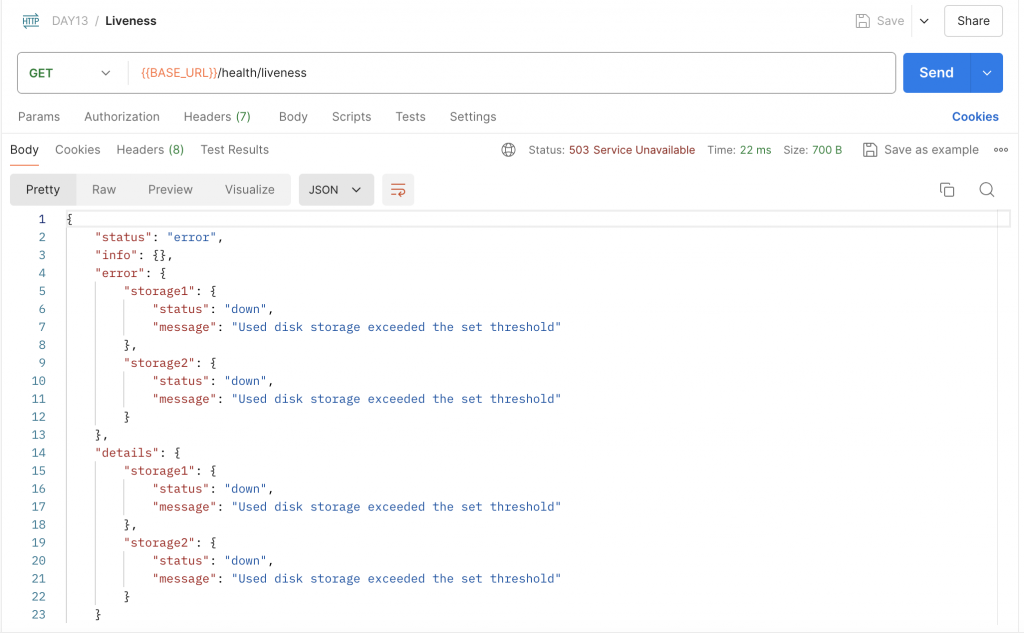Screen dimensions: 1024x633
Task: Expand the Send button options arrow
Action: [x=987, y=73]
